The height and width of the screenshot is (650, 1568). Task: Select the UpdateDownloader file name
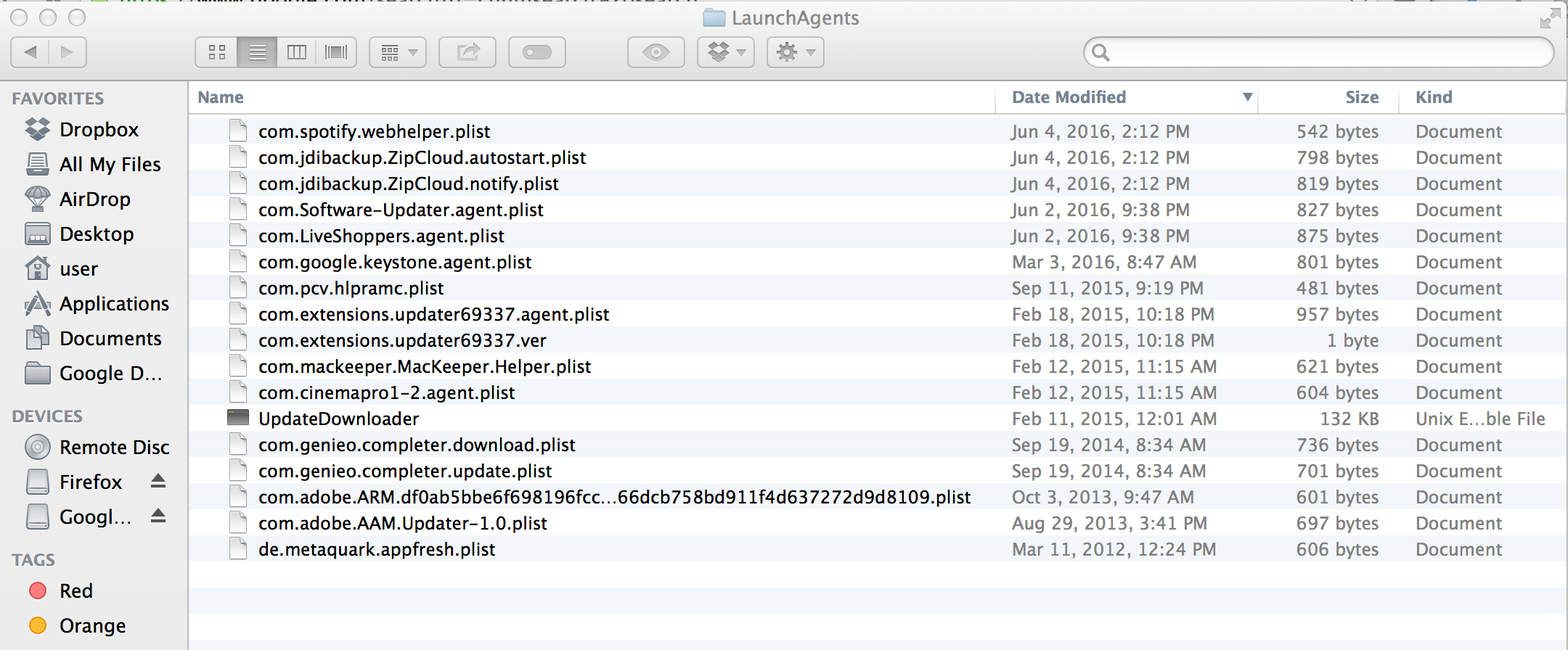[338, 419]
